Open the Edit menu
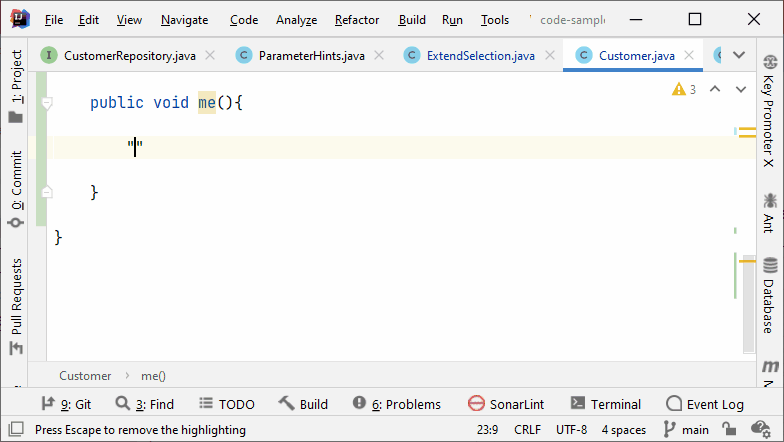The image size is (784, 442). pos(88,20)
